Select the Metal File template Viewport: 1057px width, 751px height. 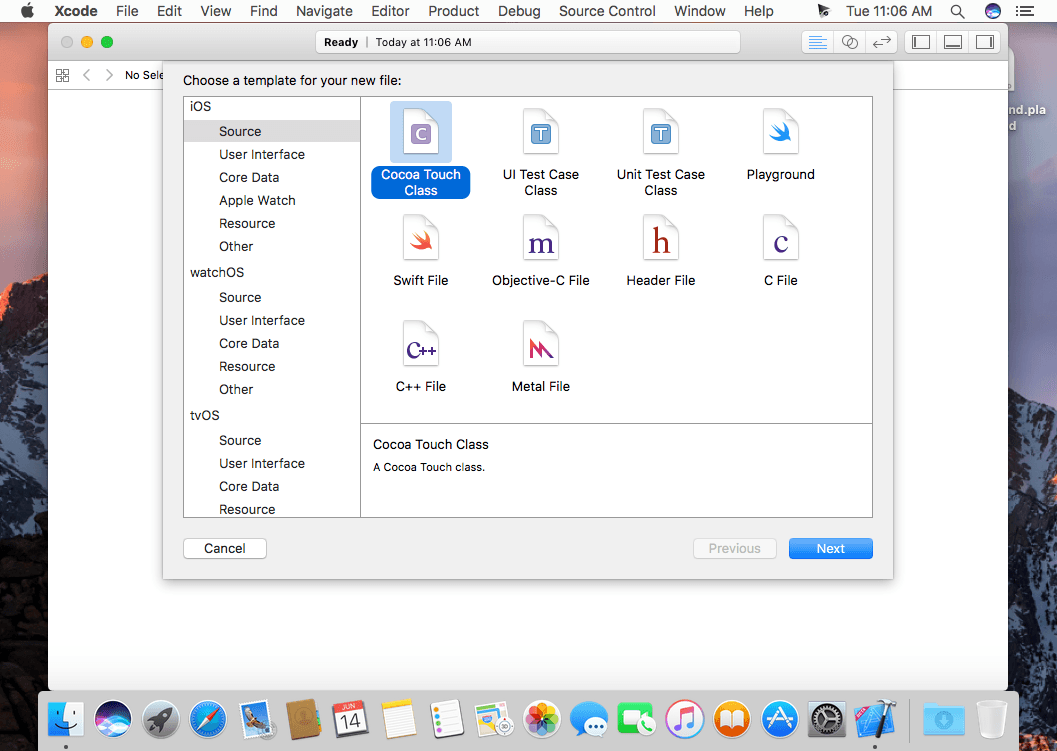[x=541, y=357]
